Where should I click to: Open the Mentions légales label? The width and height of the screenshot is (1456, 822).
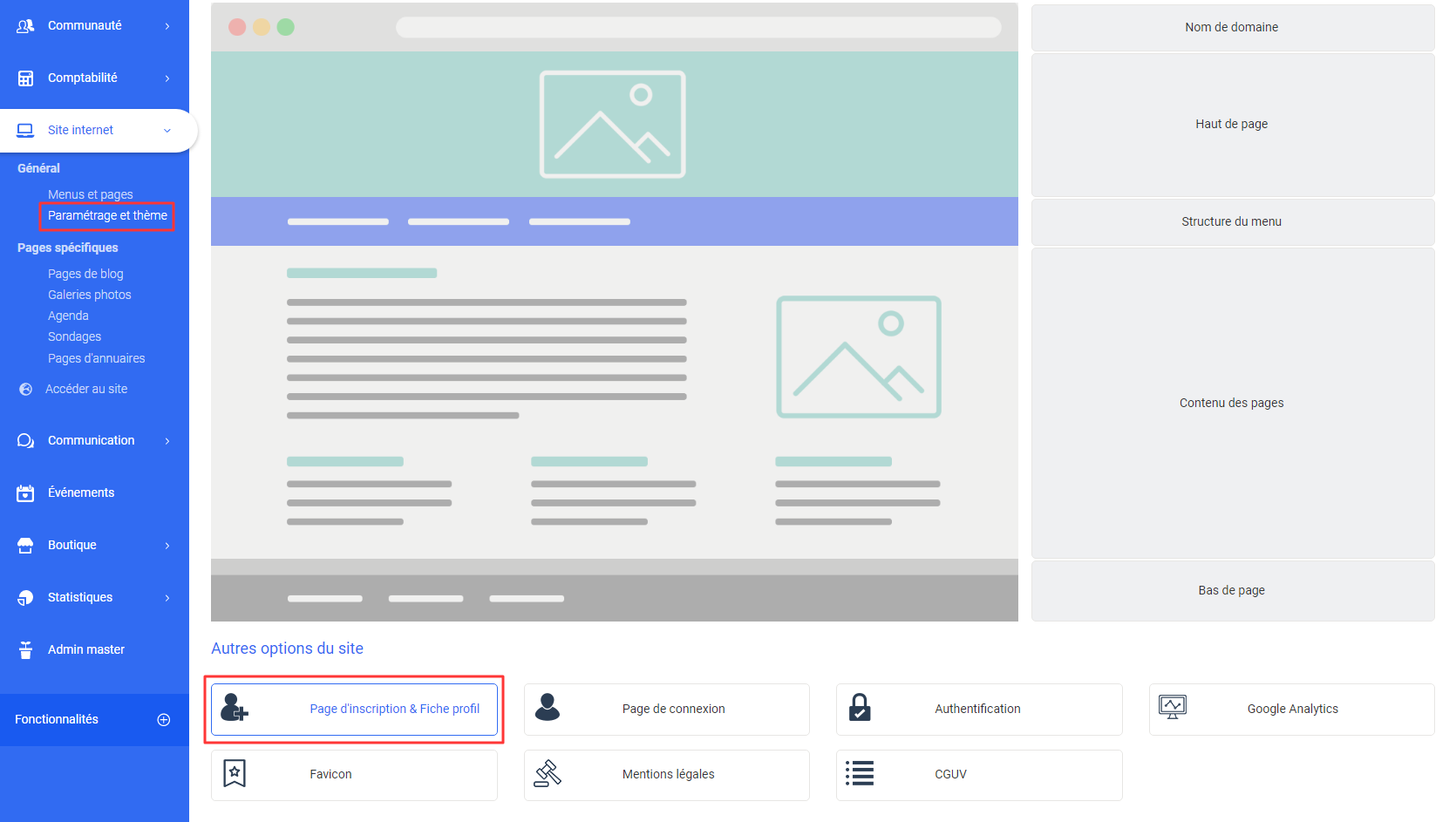[x=669, y=774]
